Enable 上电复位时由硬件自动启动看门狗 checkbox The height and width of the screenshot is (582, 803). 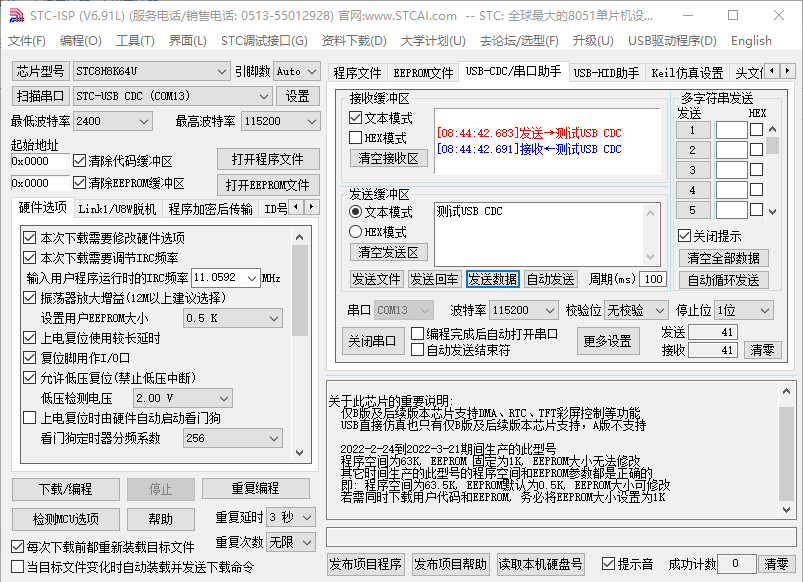click(x=30, y=418)
